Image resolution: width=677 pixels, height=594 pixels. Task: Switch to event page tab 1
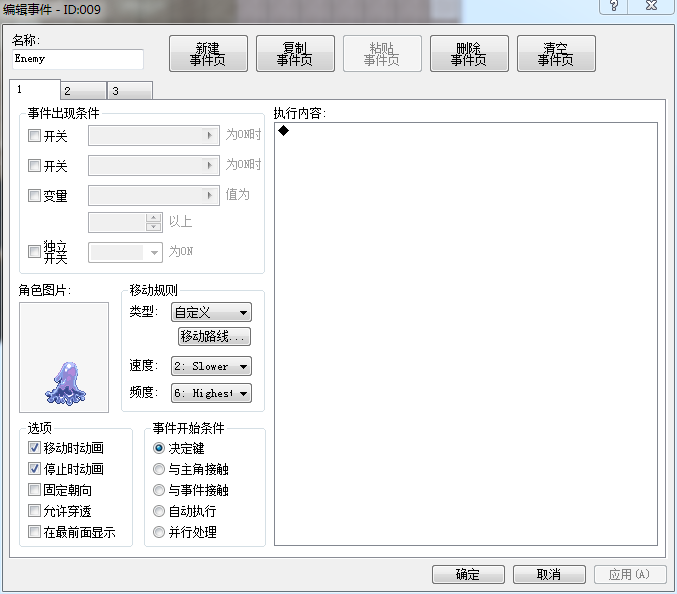tap(35, 89)
